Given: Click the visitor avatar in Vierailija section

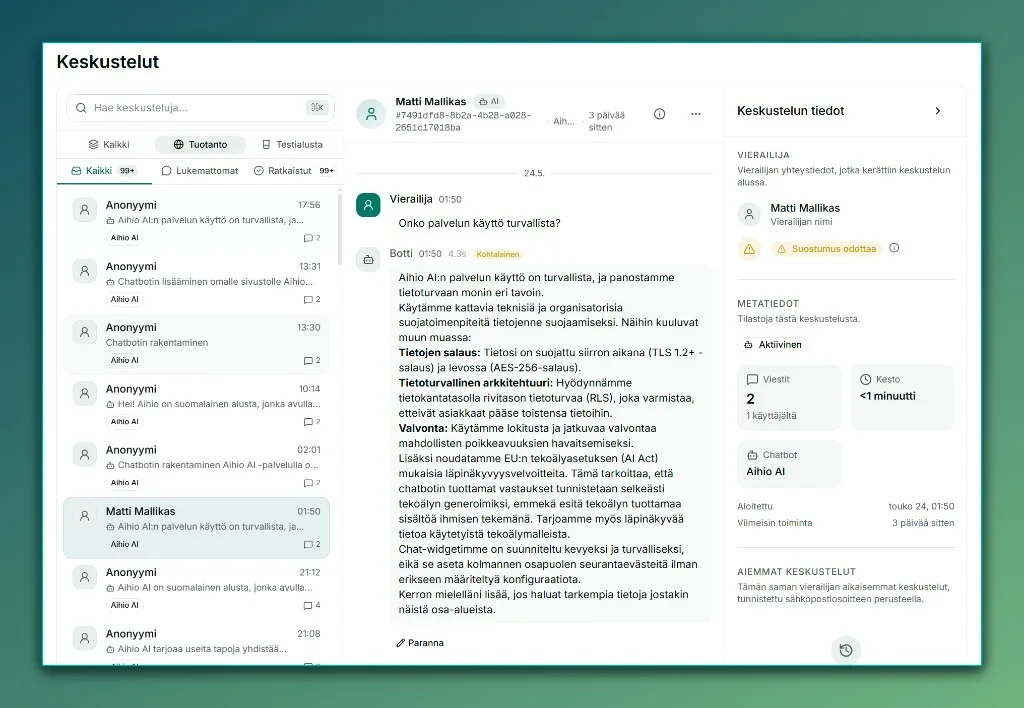Looking at the screenshot, I should point(749,214).
